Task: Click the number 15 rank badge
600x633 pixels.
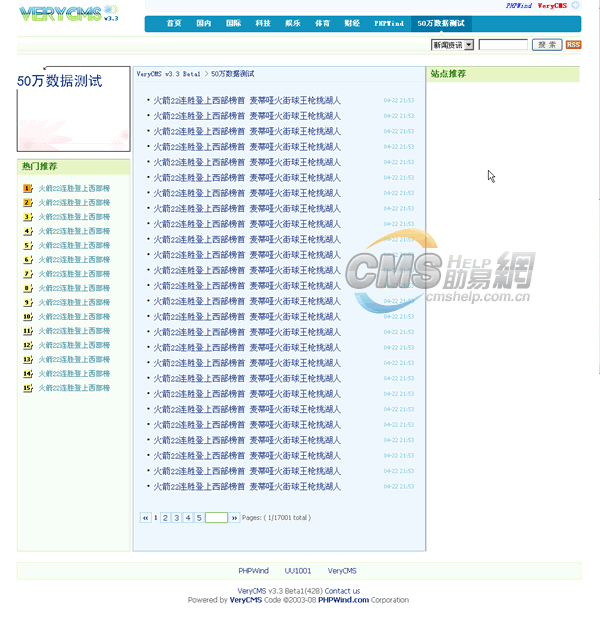Action: pyautogui.click(x=28, y=388)
